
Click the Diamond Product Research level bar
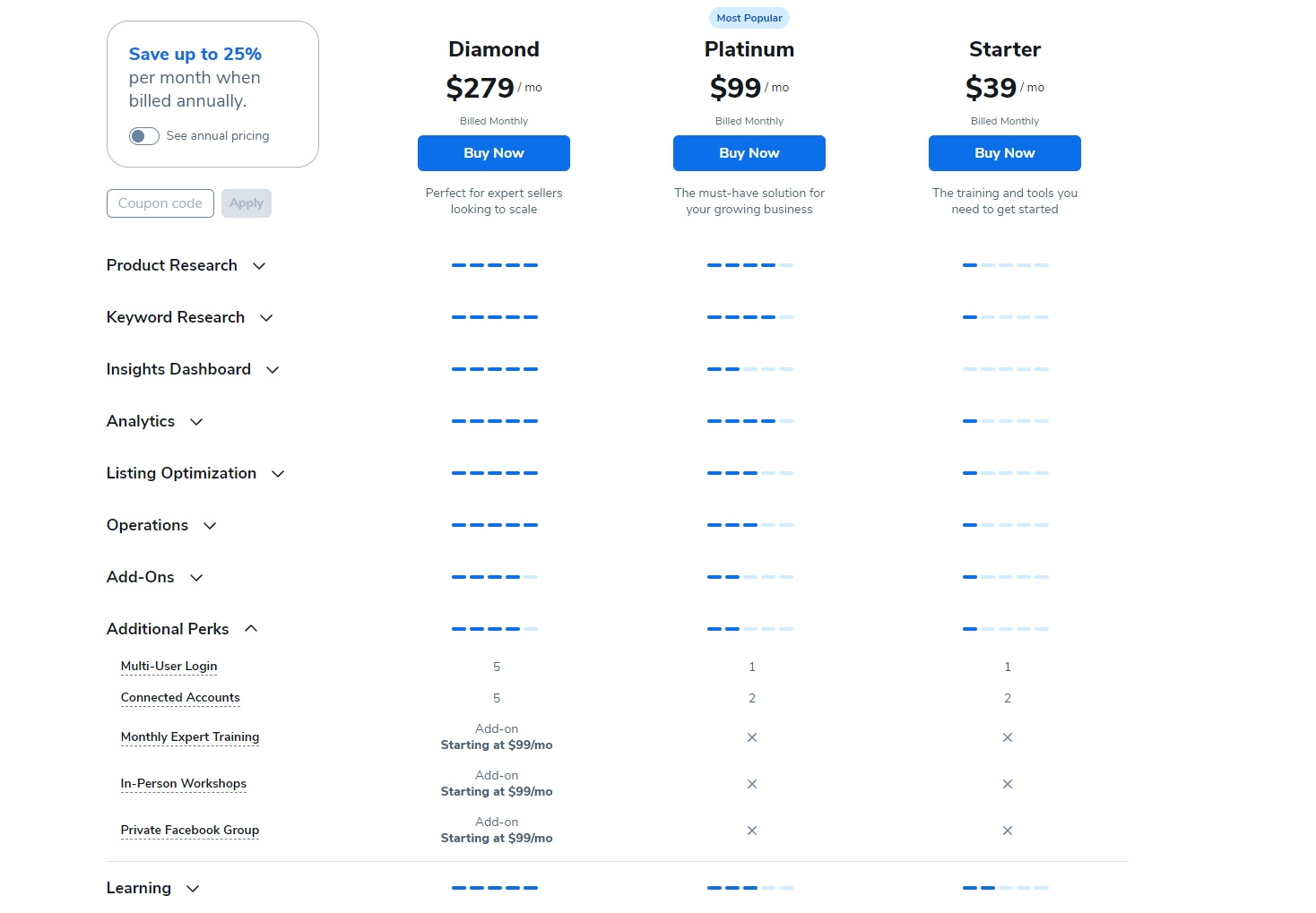click(495, 265)
